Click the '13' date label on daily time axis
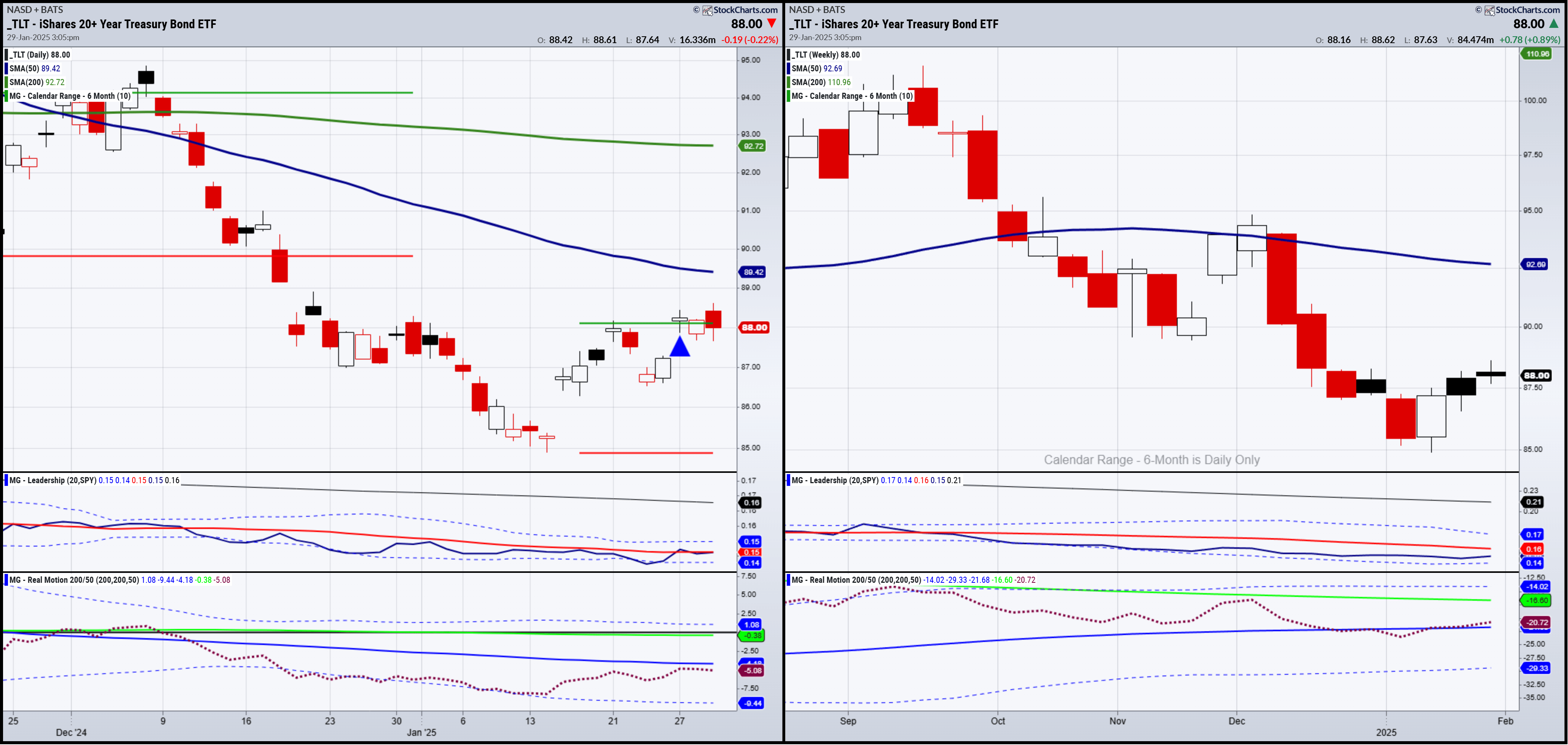Screen dimensions: 1568x745 (x=530, y=721)
